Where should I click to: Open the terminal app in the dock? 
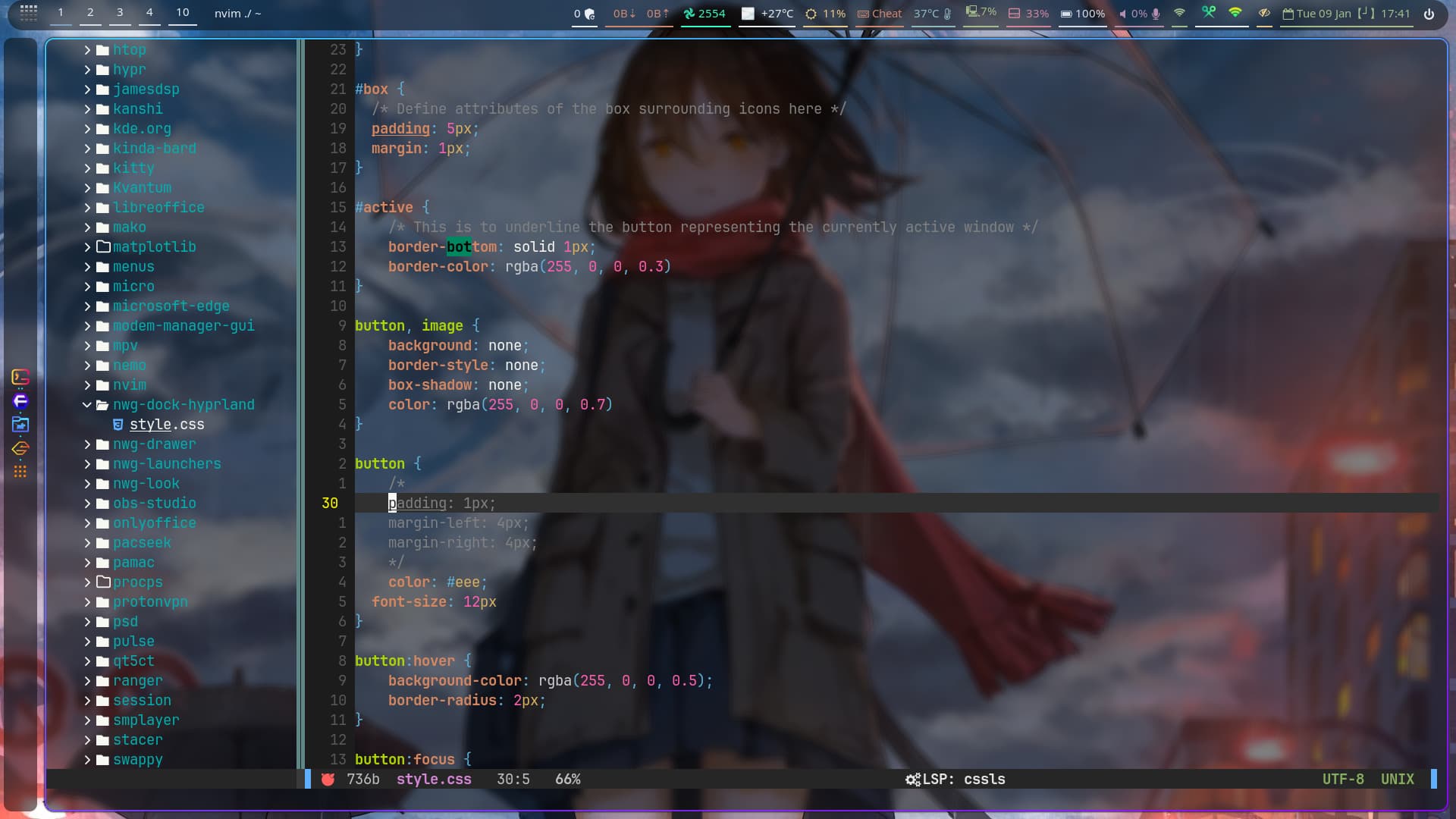point(20,377)
